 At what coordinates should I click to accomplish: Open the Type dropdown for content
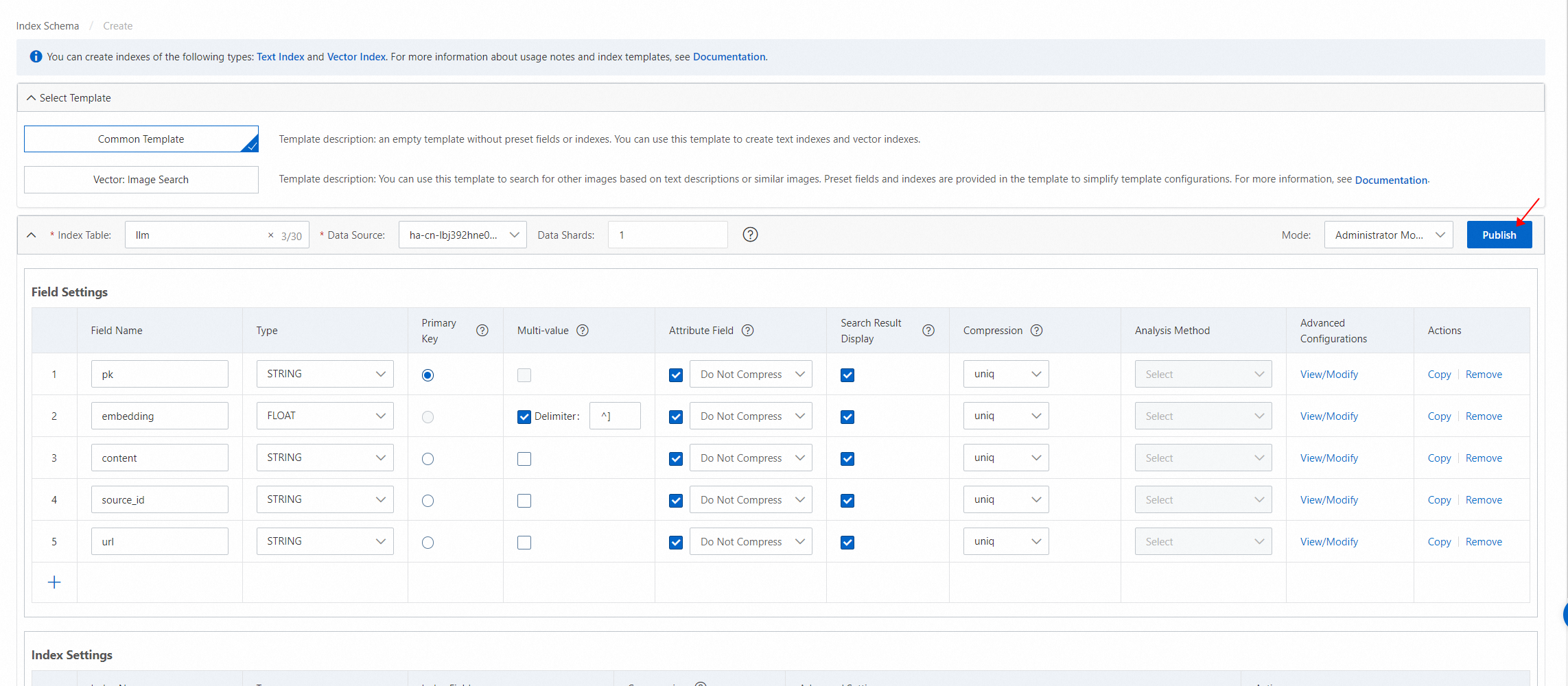coord(325,458)
